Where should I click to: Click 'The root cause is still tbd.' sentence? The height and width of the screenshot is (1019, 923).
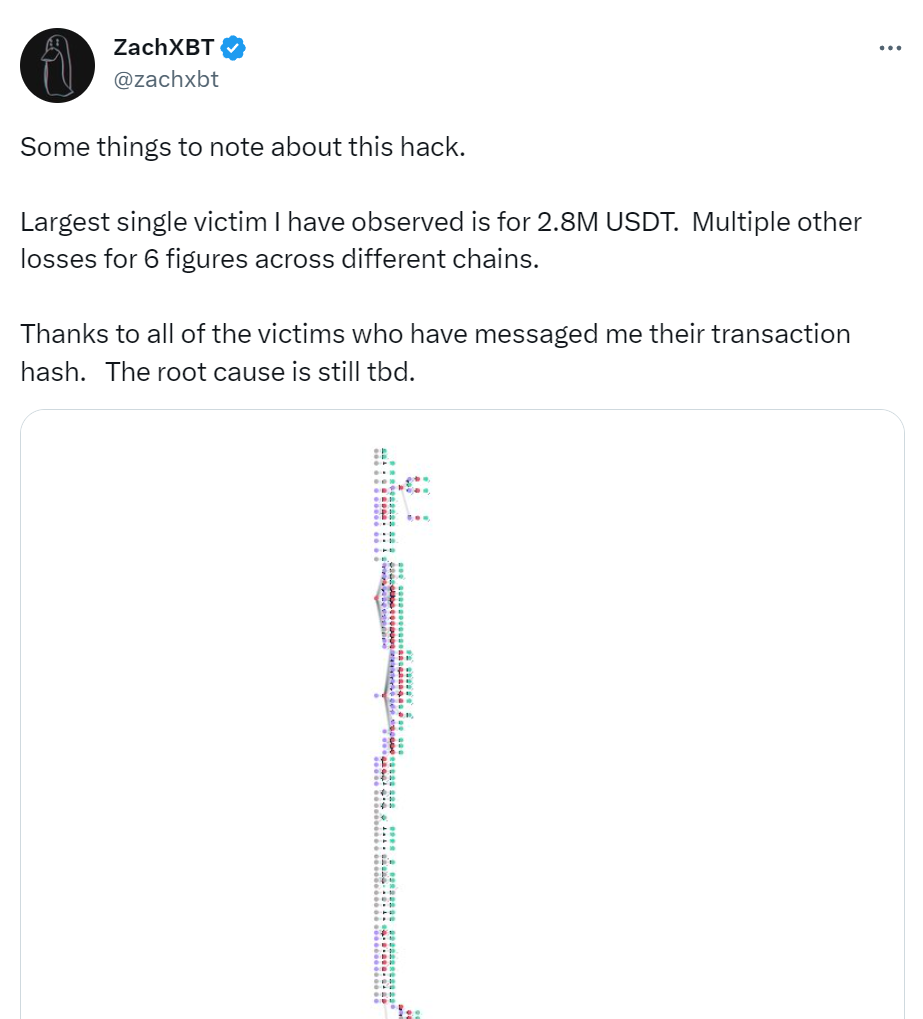pyautogui.click(x=260, y=372)
